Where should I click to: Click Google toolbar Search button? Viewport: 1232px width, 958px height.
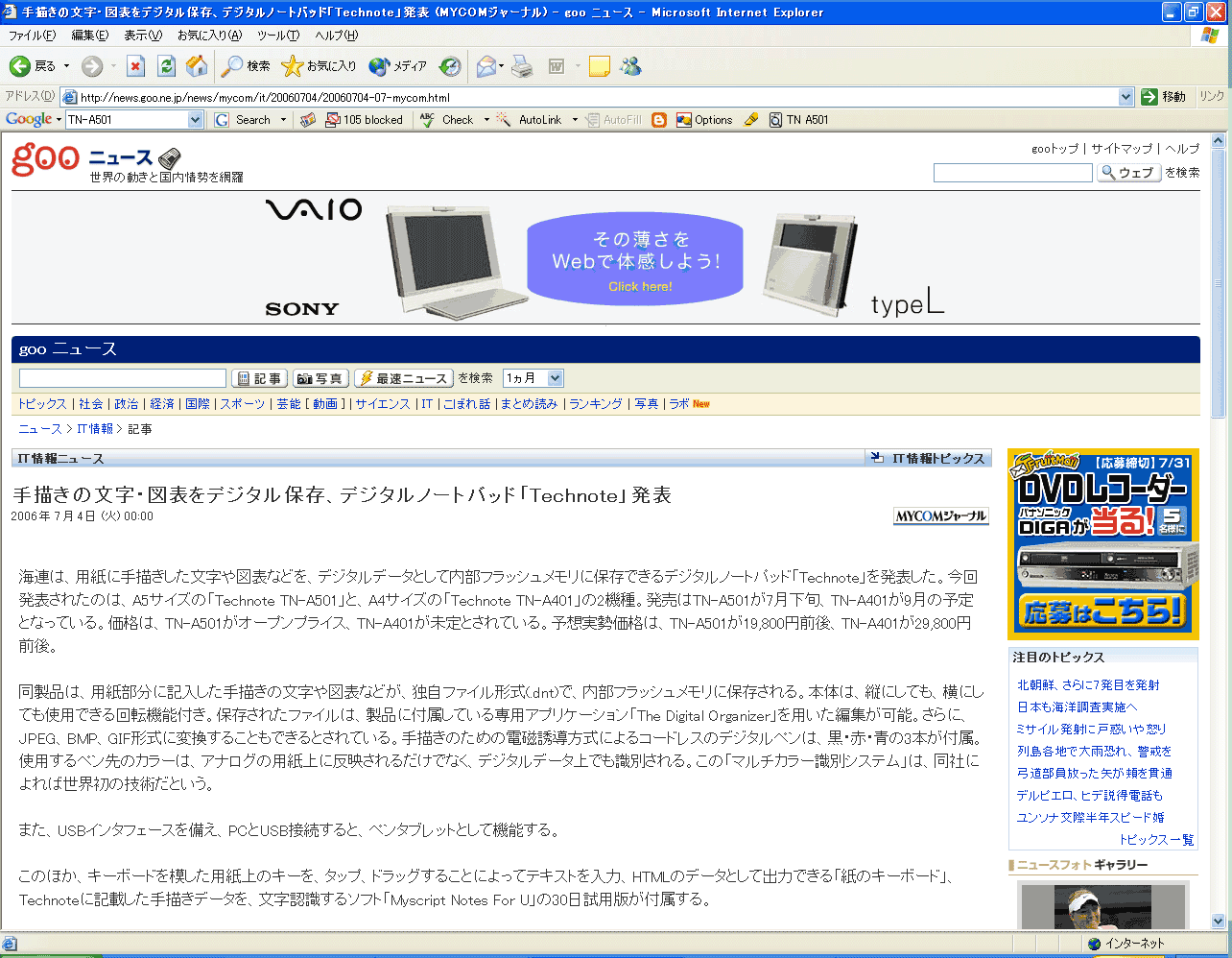[x=244, y=120]
